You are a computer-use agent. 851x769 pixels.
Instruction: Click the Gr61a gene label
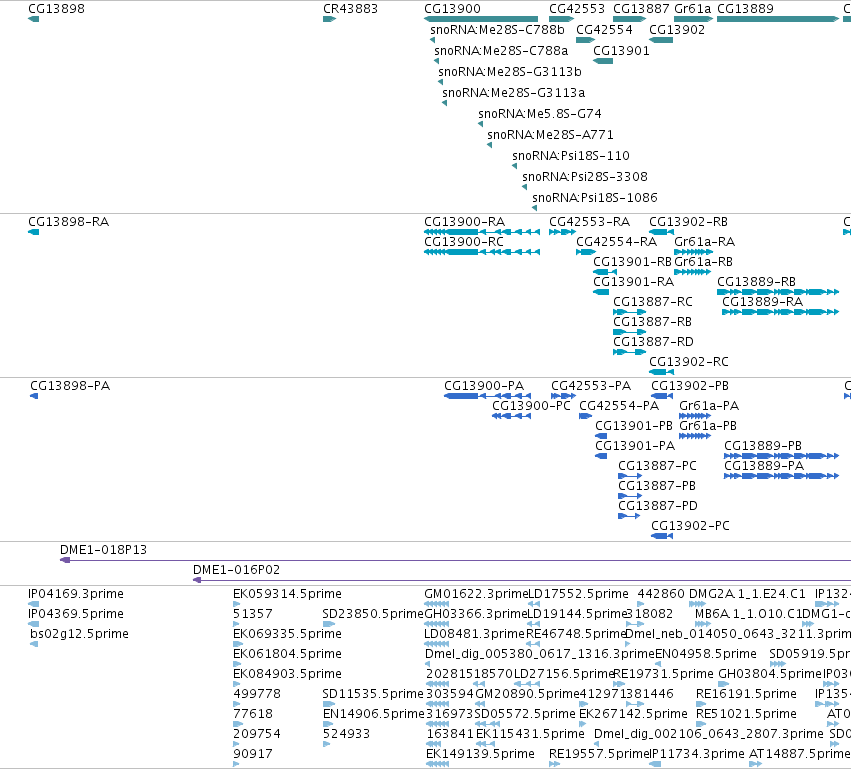point(693,9)
